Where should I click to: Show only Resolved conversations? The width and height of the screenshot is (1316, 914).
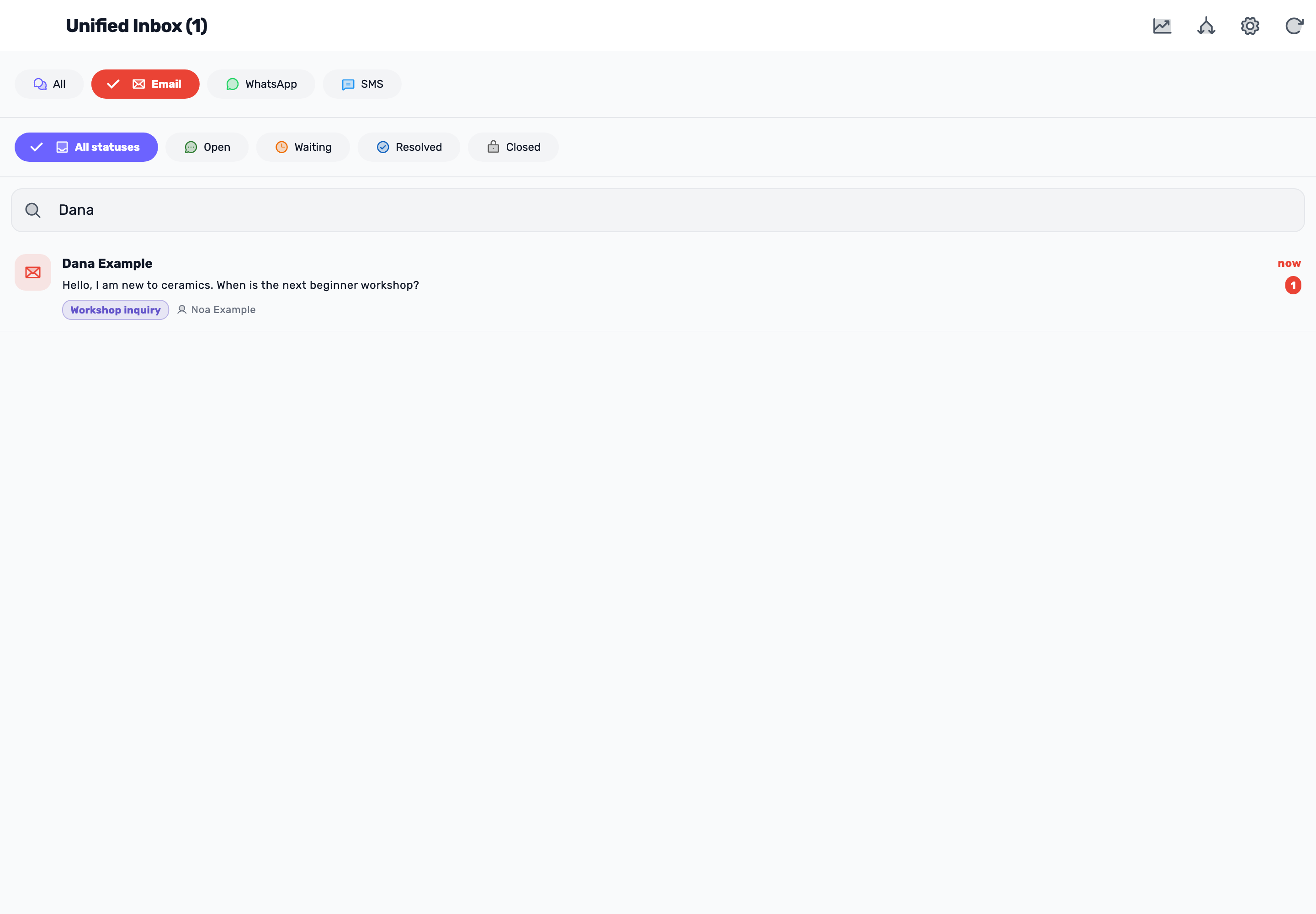(409, 147)
